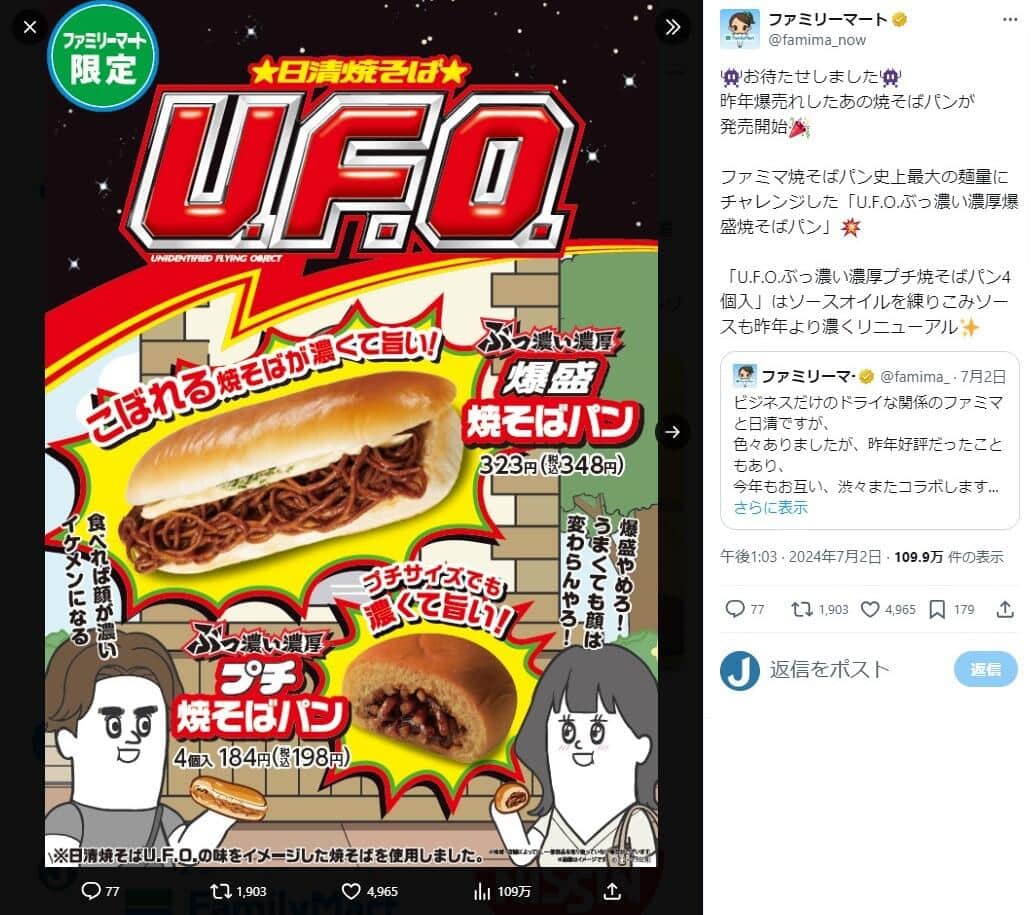The height and width of the screenshot is (915, 1032).
Task: Open the view analytics icon showing 109万
Action: pos(482,891)
